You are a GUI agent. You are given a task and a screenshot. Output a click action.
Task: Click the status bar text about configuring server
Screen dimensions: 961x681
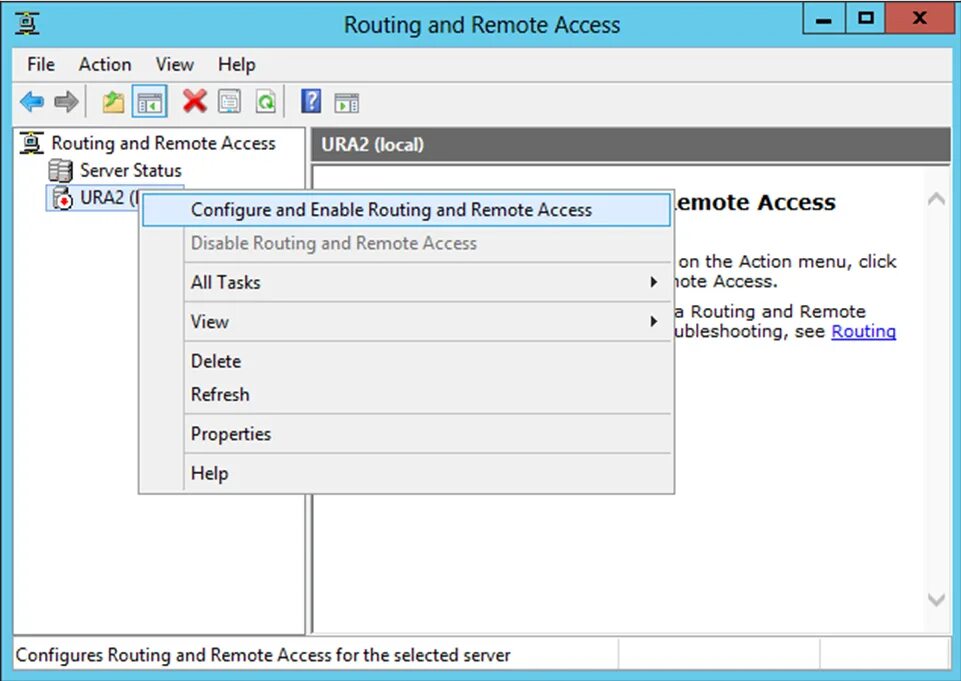pos(262,655)
